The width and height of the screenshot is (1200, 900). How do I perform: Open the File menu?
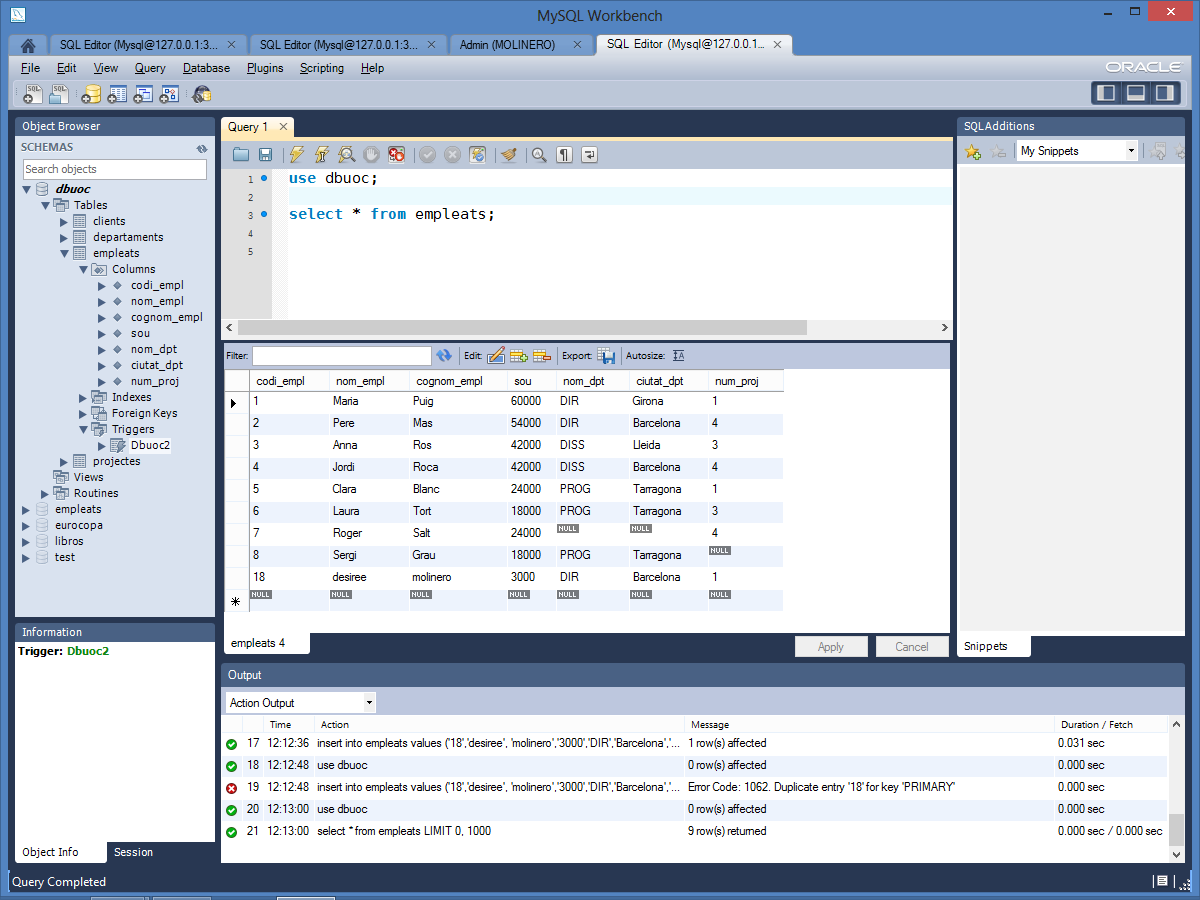click(x=30, y=68)
